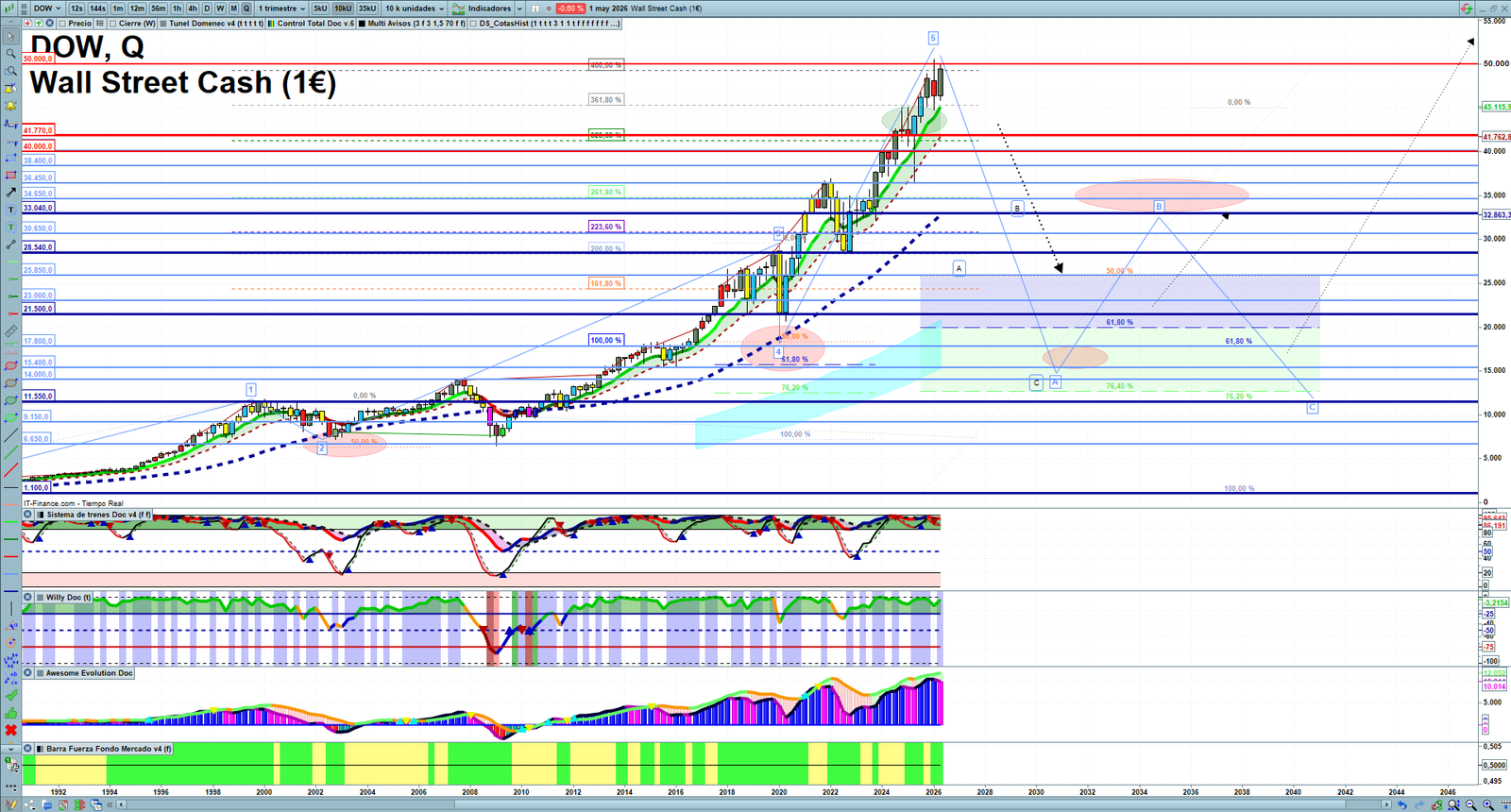Select the W weekly timeframe
The height and width of the screenshot is (812, 1511).
coord(220,8)
